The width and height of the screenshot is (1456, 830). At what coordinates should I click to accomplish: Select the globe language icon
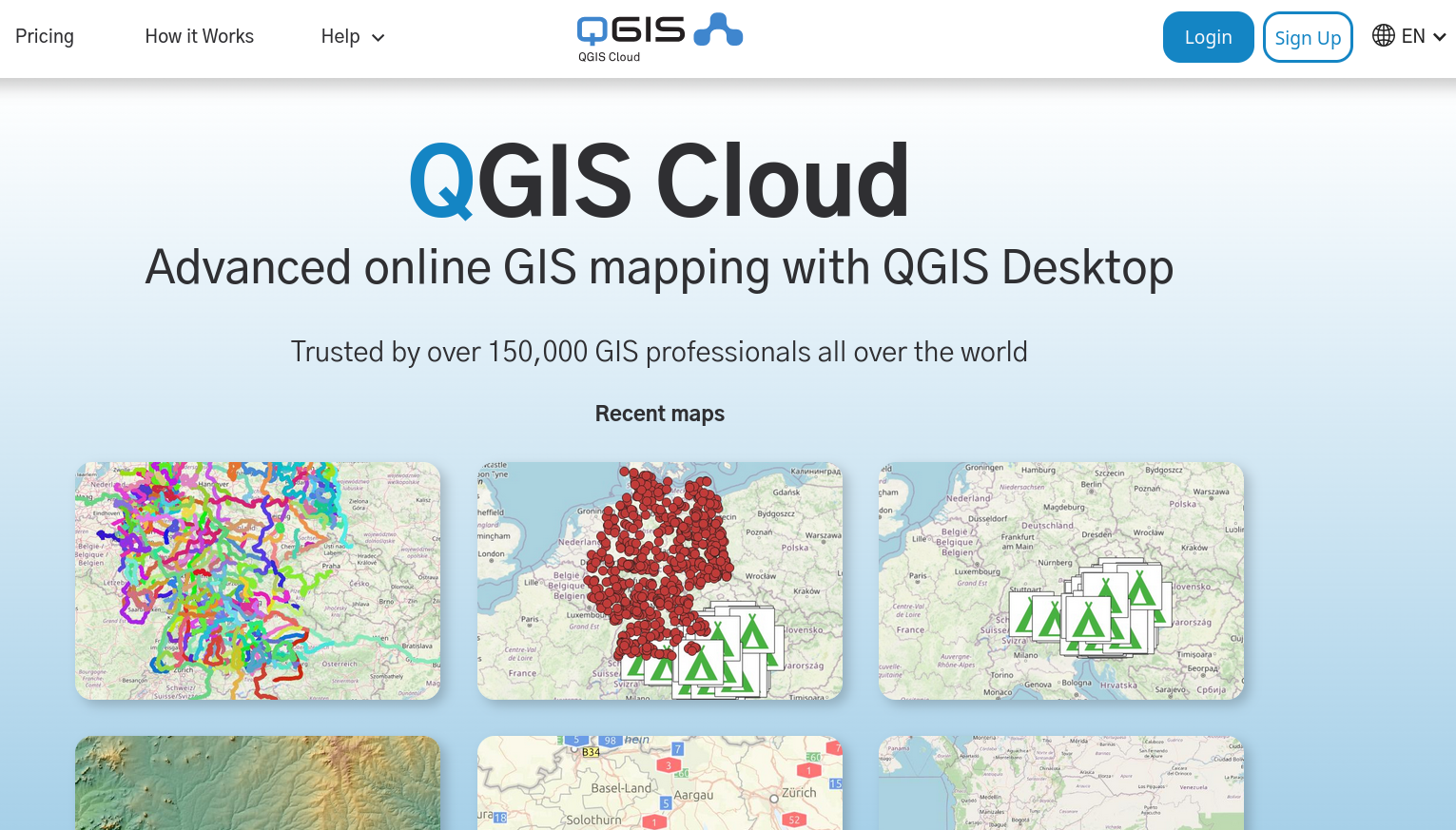pos(1382,36)
